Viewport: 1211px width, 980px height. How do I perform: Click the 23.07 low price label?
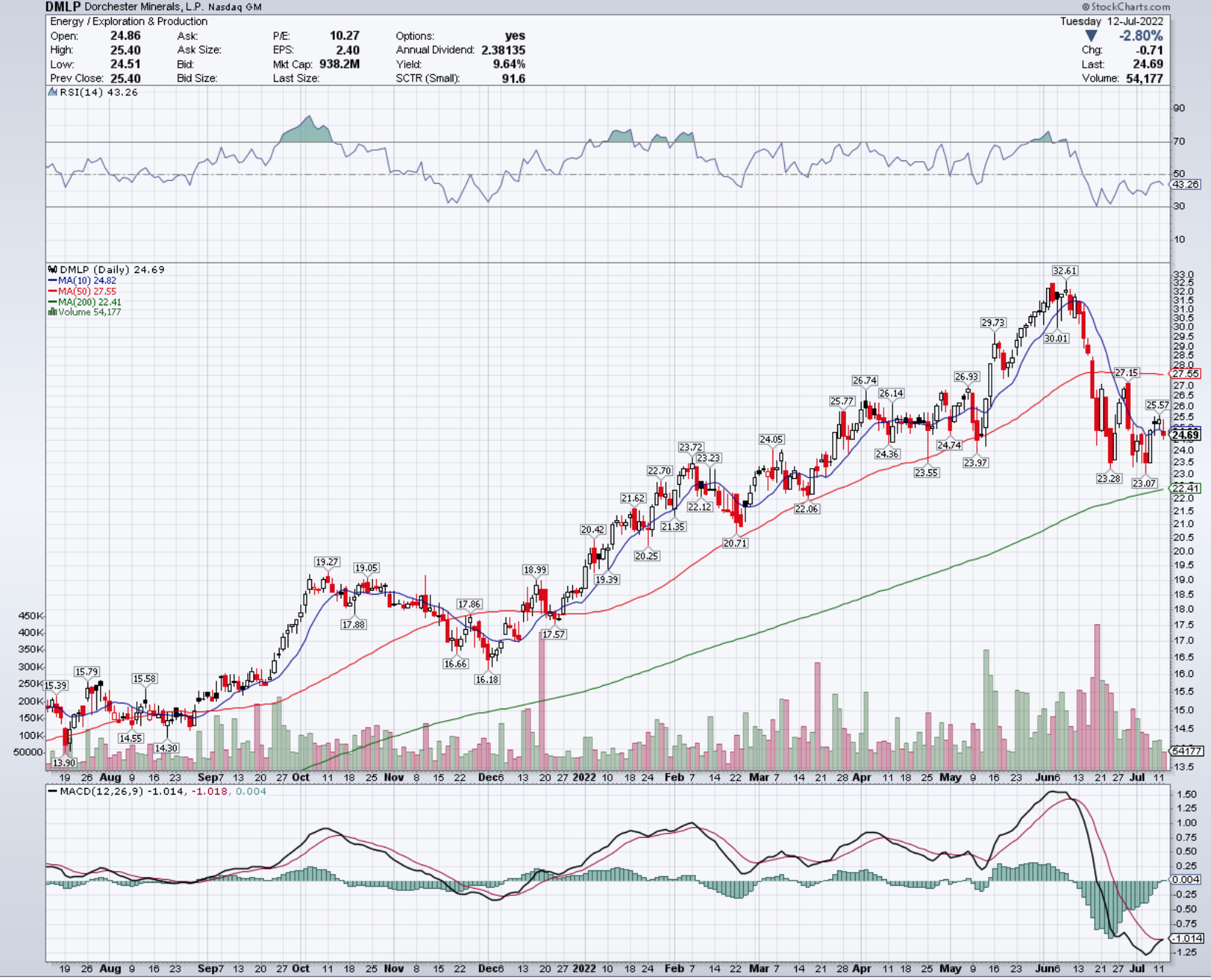tap(1144, 483)
